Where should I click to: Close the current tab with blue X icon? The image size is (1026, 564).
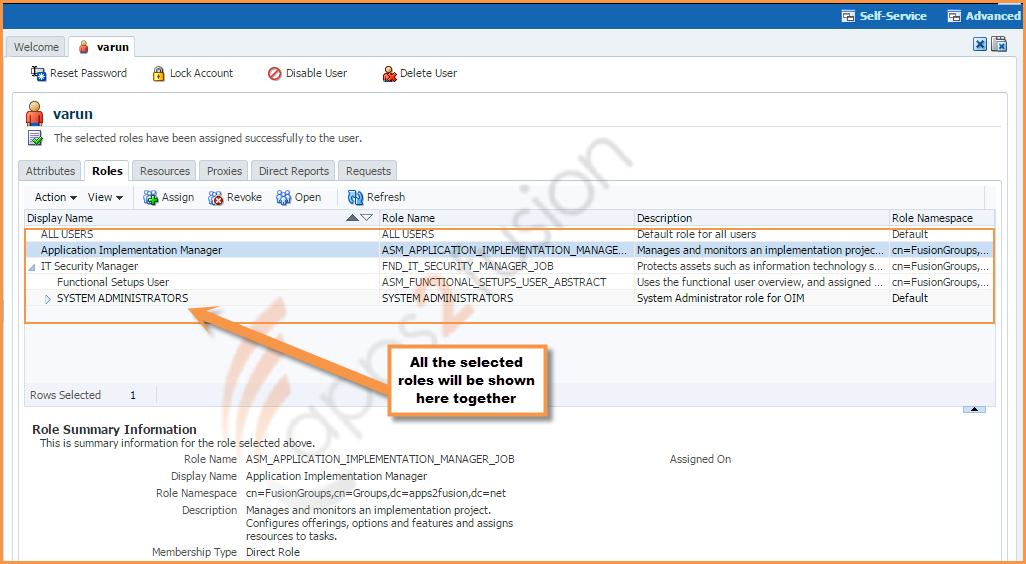pos(980,44)
